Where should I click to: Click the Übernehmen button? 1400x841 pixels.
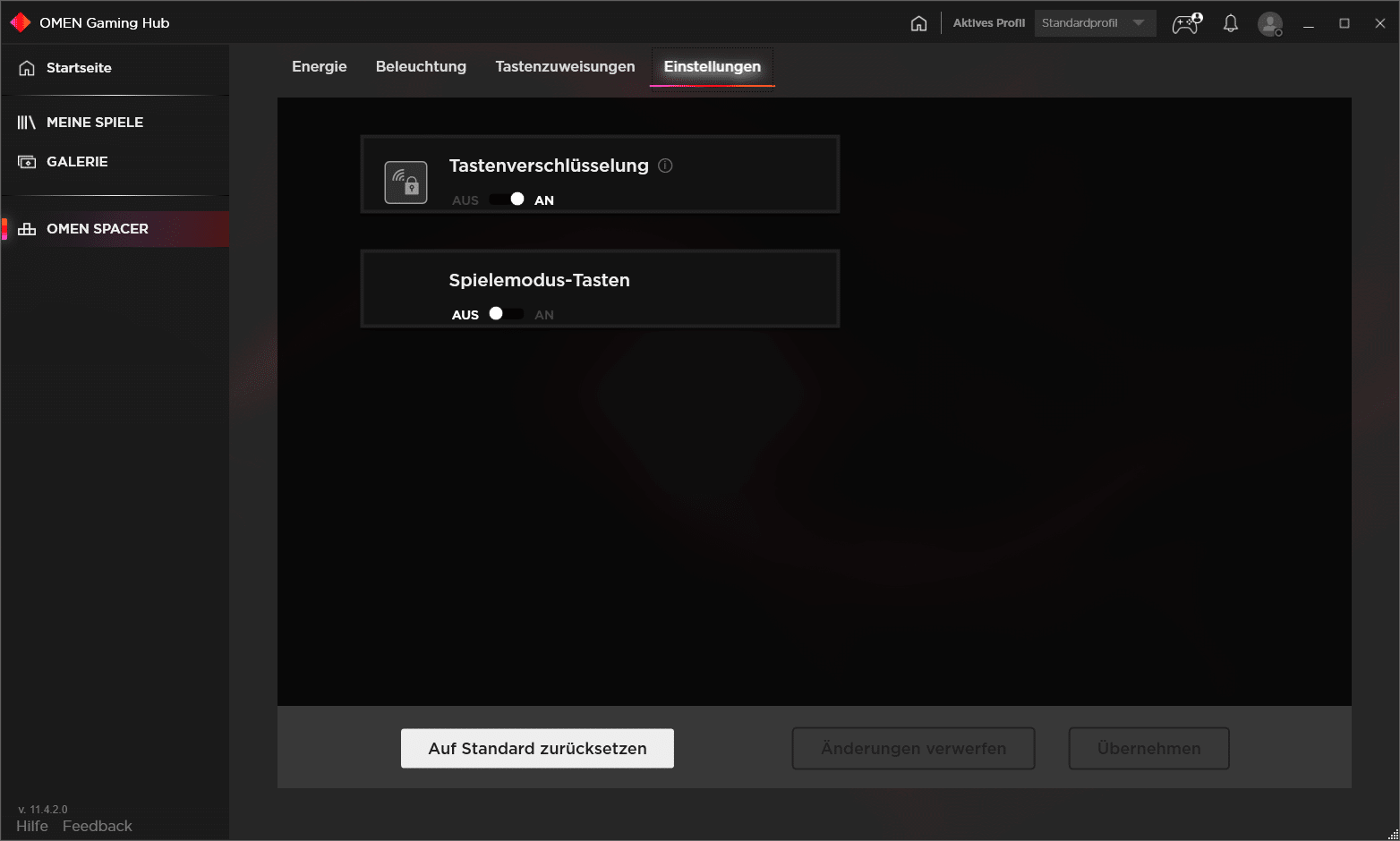[1148, 748]
